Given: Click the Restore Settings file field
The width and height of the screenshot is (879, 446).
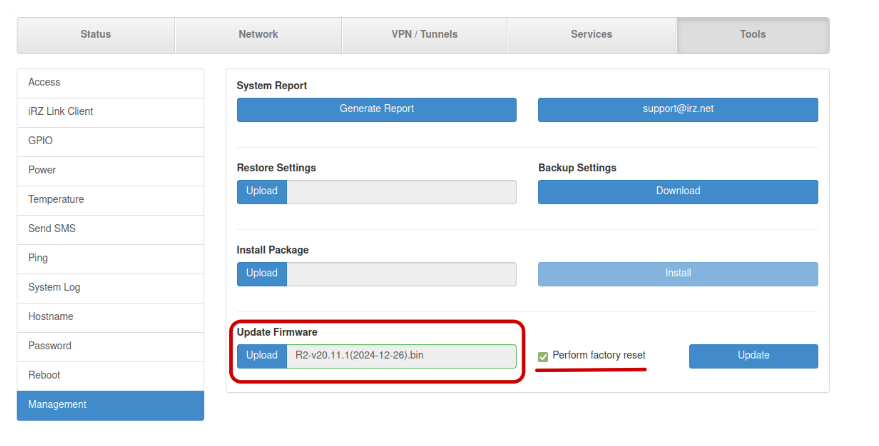Looking at the screenshot, I should point(401,192).
